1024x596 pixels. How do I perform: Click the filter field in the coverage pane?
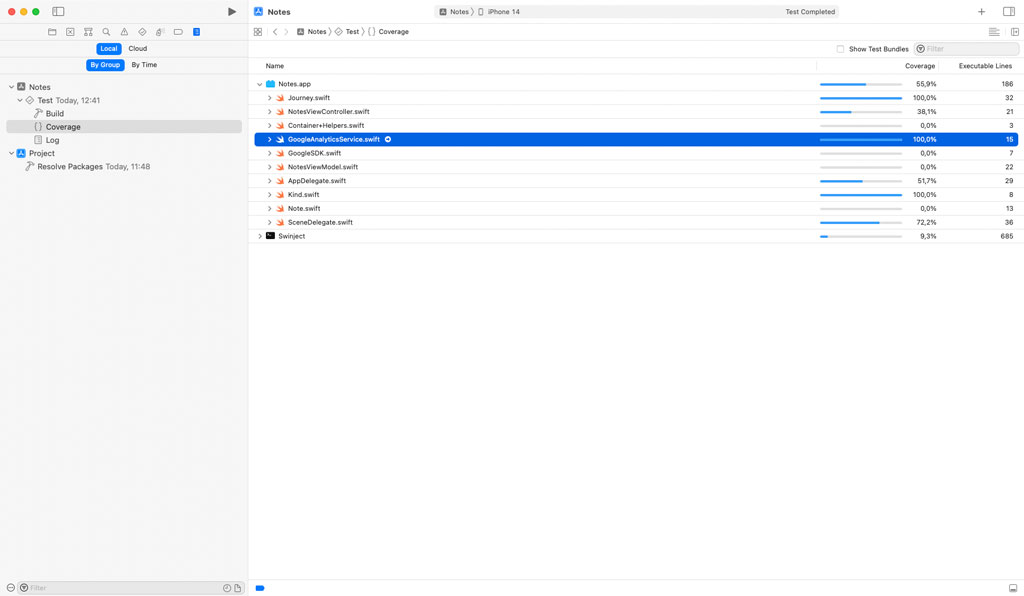(x=965, y=48)
